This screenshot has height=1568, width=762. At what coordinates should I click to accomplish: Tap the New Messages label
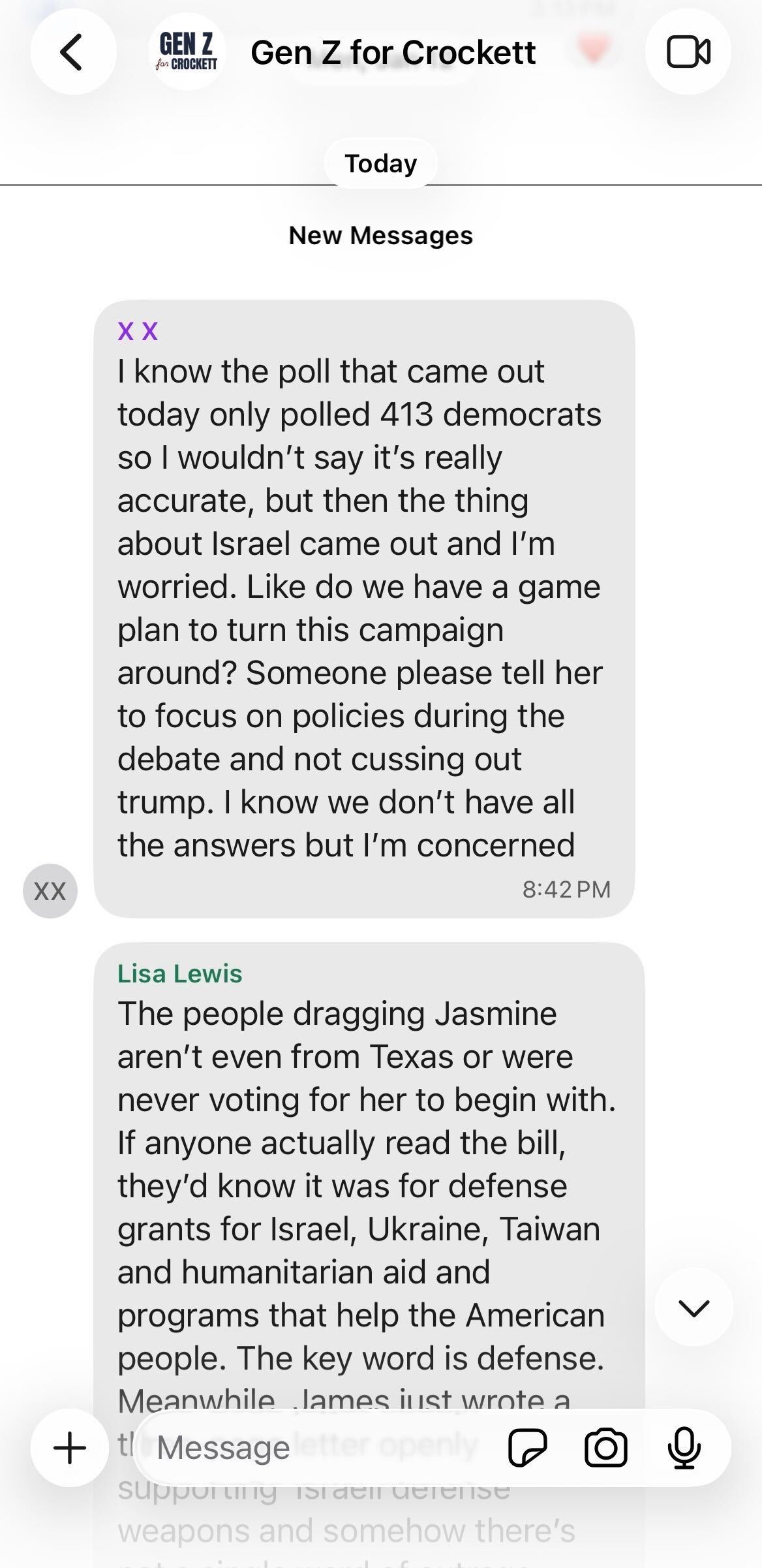(380, 235)
